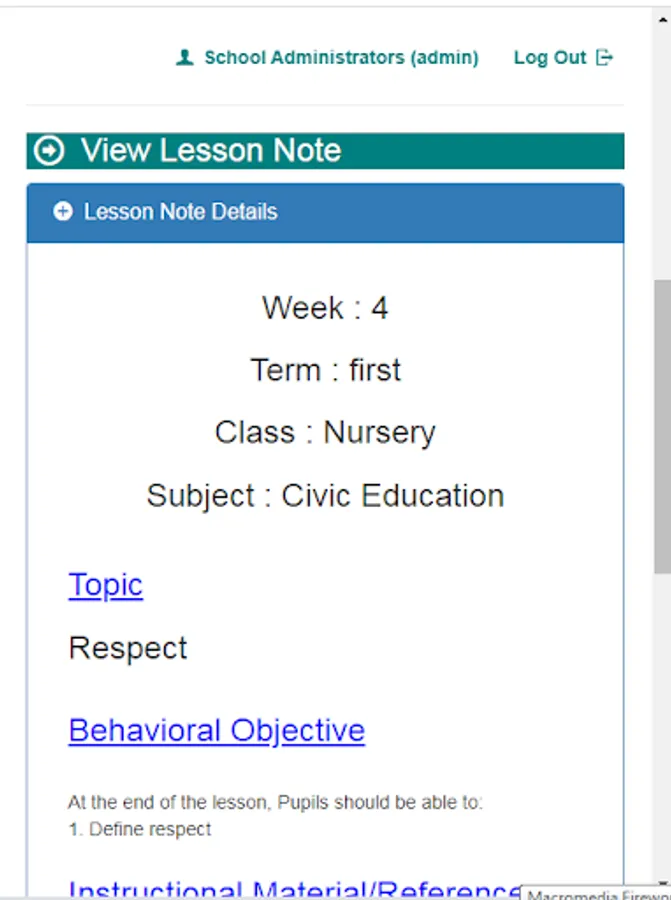
Task: Click the Log Out arrow icon
Action: 604,58
